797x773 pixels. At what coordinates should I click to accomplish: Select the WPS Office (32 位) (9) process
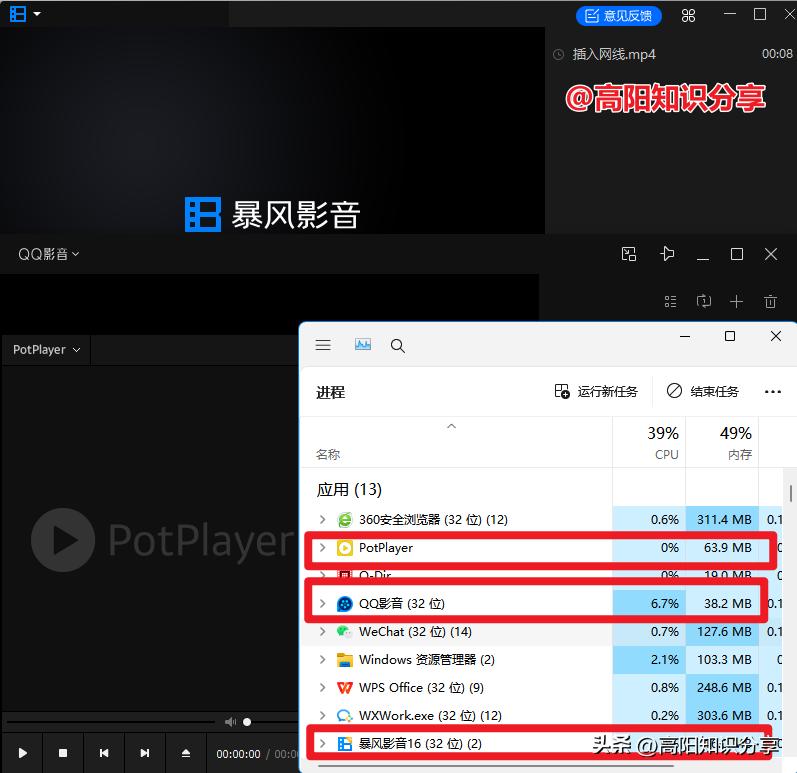coord(541,688)
